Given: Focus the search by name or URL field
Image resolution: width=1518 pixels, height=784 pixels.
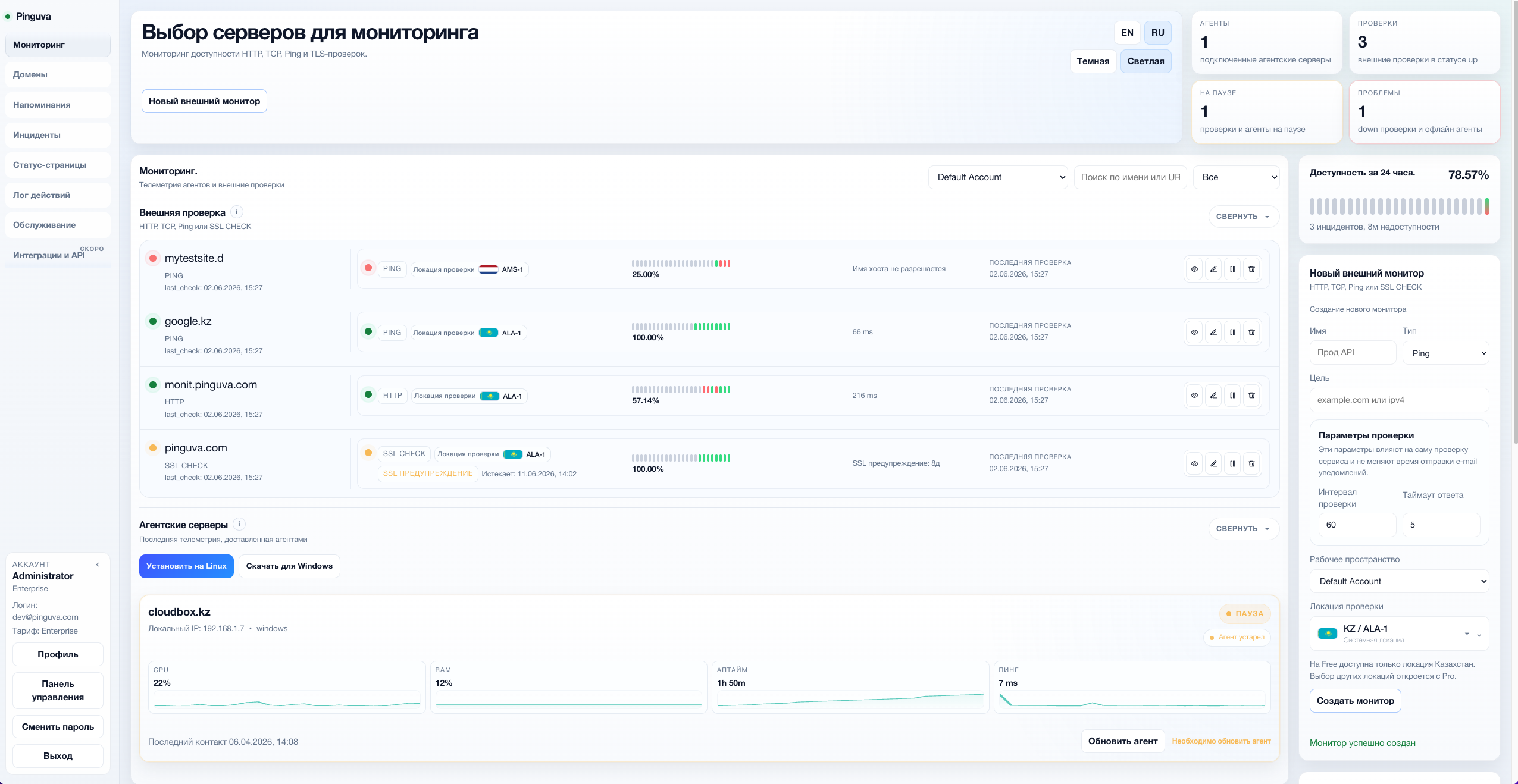Looking at the screenshot, I should (x=1131, y=177).
